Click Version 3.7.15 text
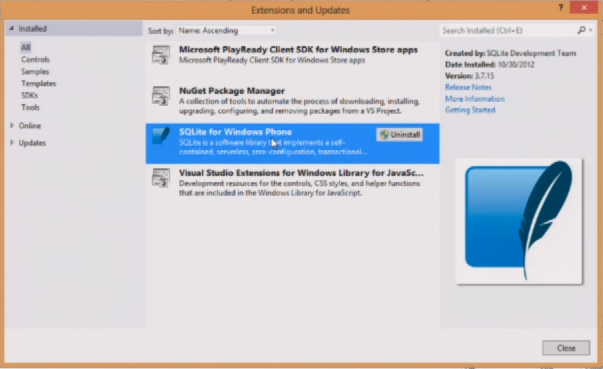The image size is (603, 369). 469,76
